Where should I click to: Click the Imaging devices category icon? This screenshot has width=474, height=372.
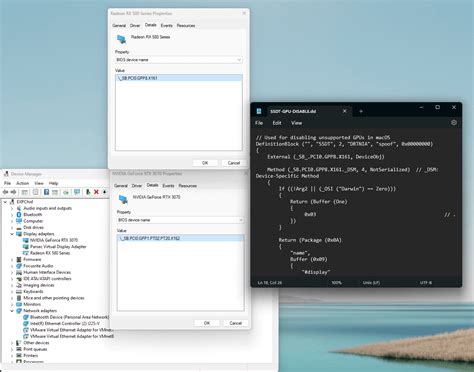(19, 285)
